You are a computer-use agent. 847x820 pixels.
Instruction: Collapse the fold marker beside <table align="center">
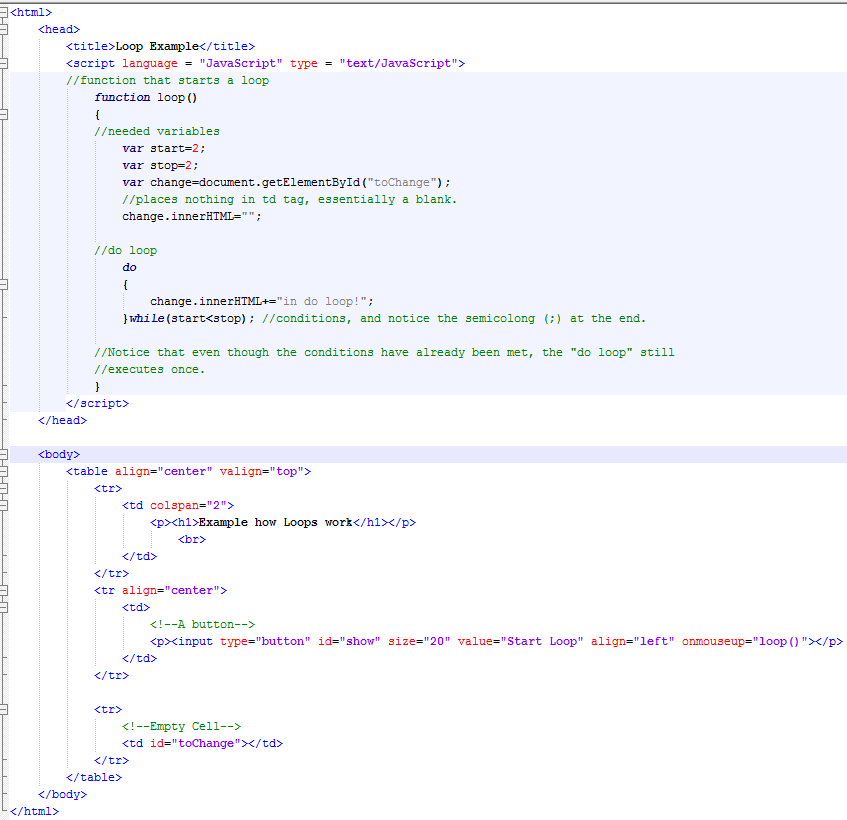(4, 471)
